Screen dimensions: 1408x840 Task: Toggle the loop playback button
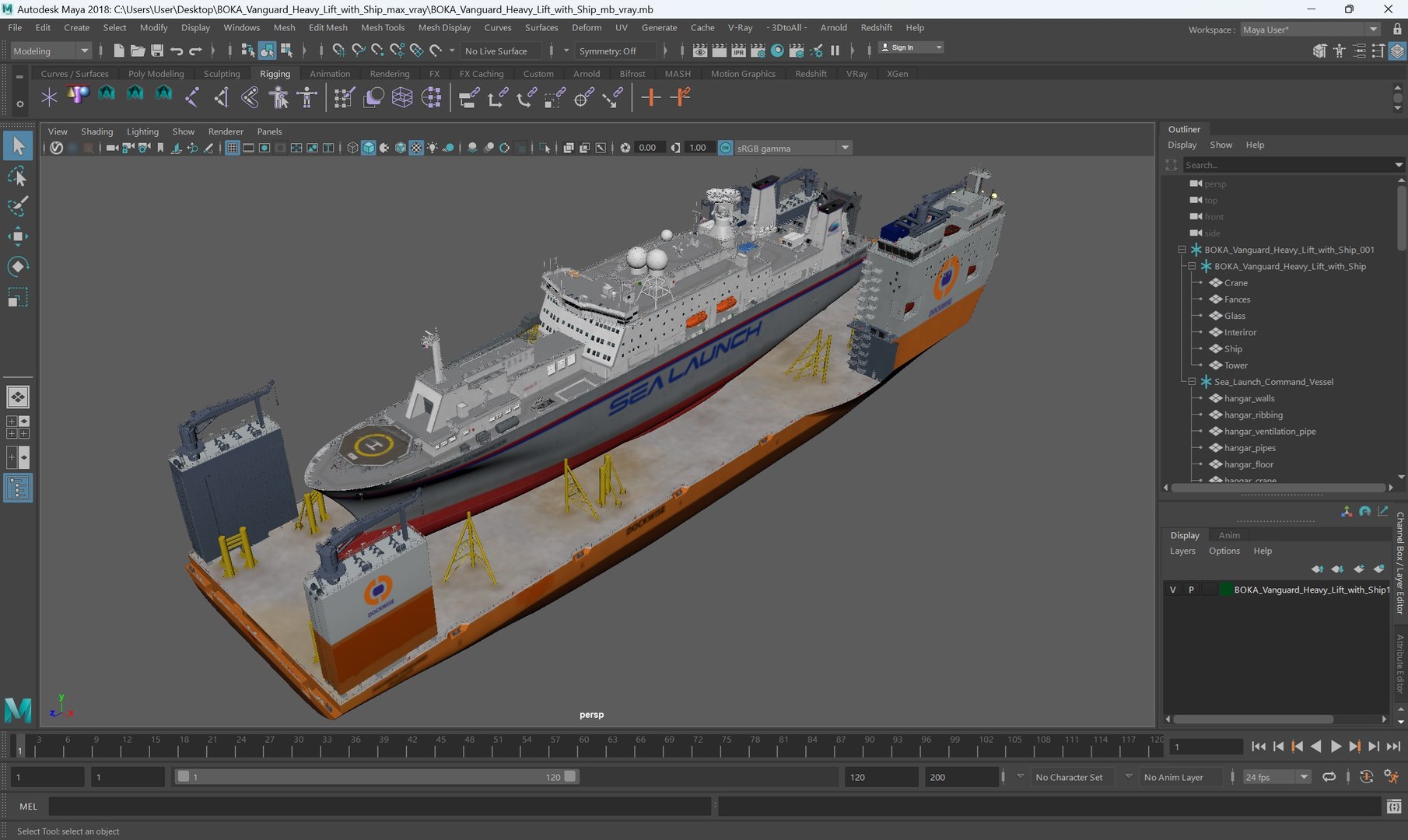pos(1329,776)
